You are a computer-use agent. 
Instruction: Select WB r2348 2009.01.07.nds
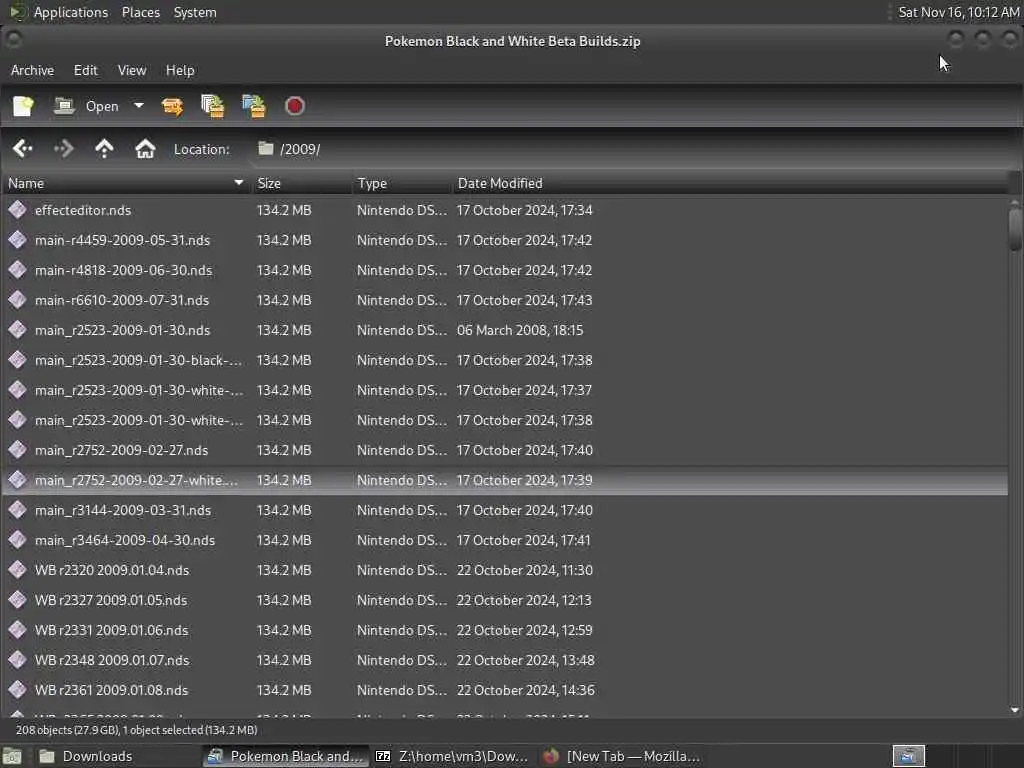click(505, 661)
